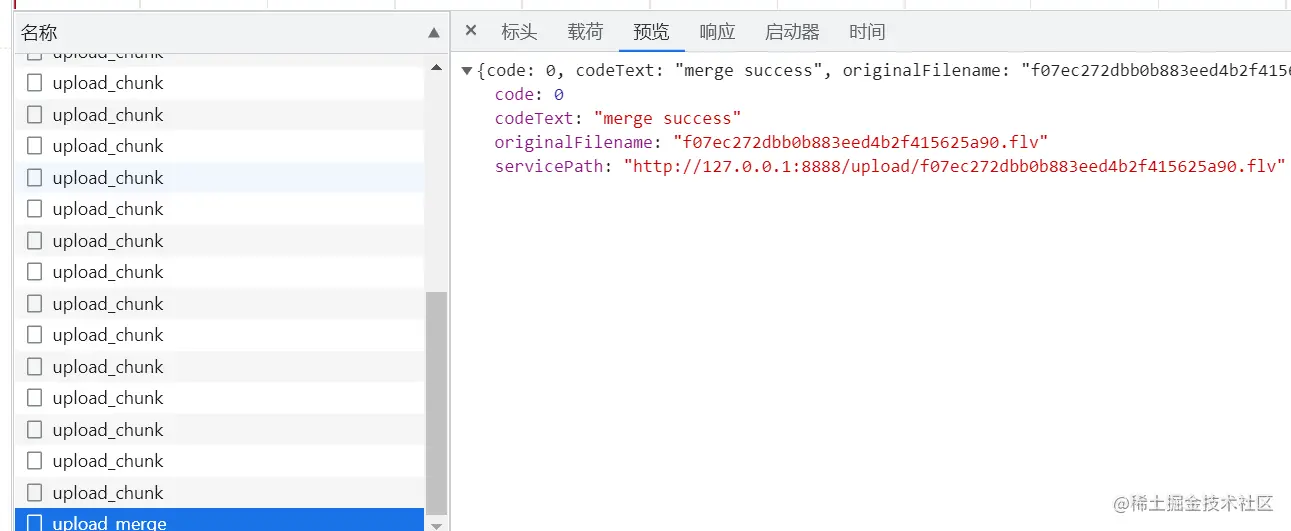The height and width of the screenshot is (531, 1291).
Task: Collapse the JSON response object triangle
Action: [467, 72]
